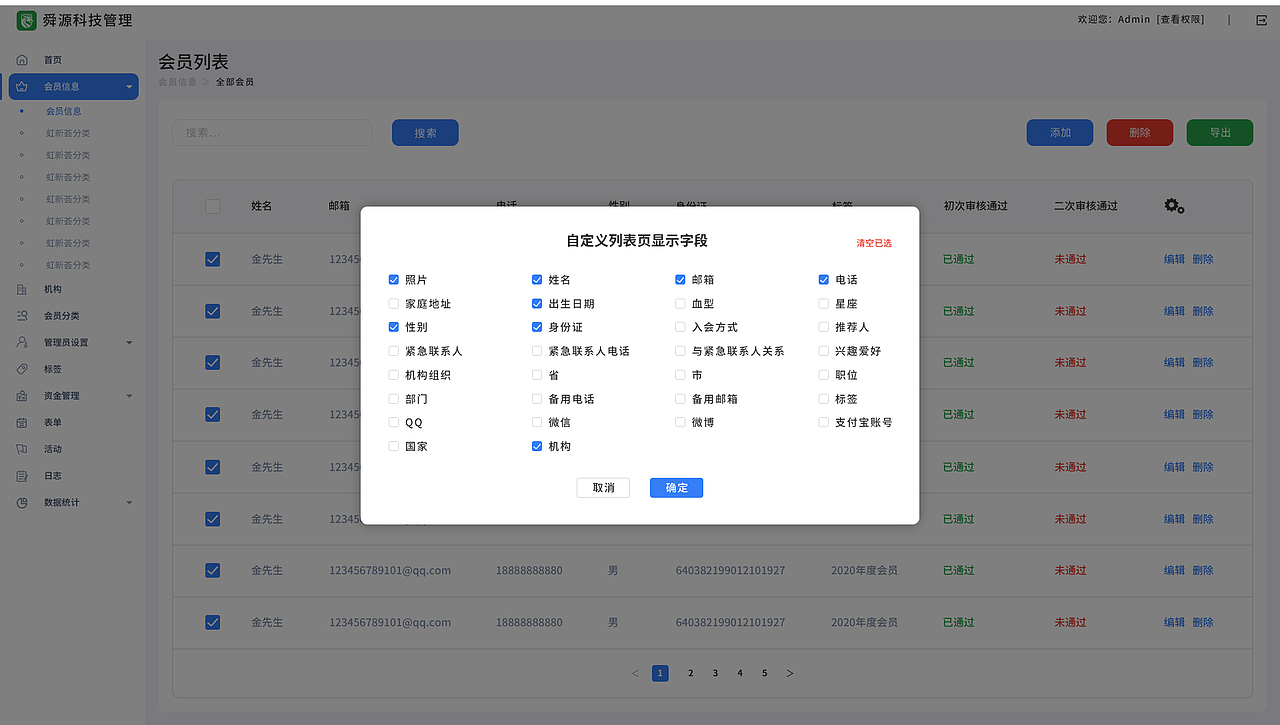Open the 日志 sidebar icon
The image size is (1280, 725).
[x=20, y=476]
